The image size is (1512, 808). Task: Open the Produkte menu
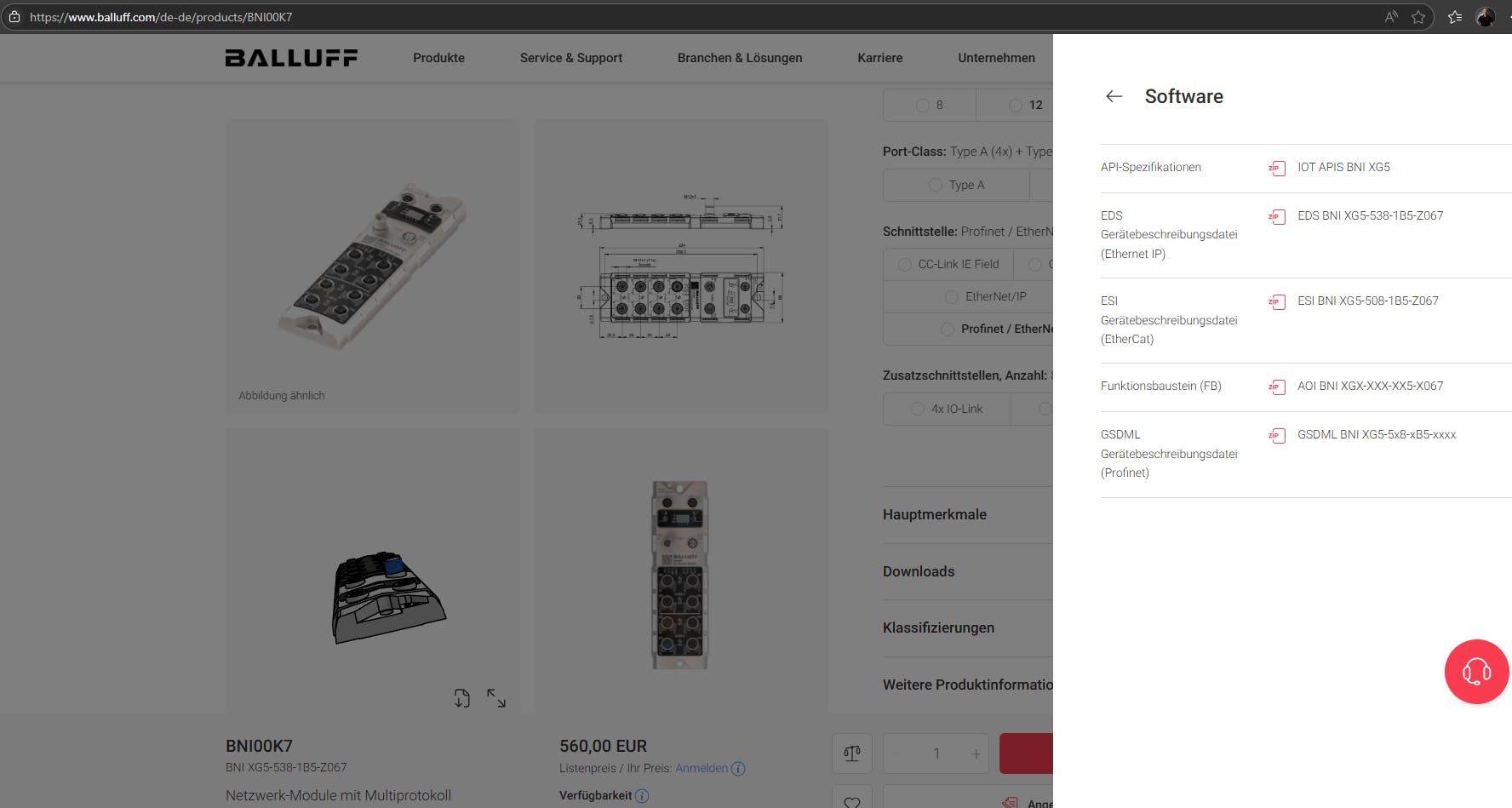point(438,58)
